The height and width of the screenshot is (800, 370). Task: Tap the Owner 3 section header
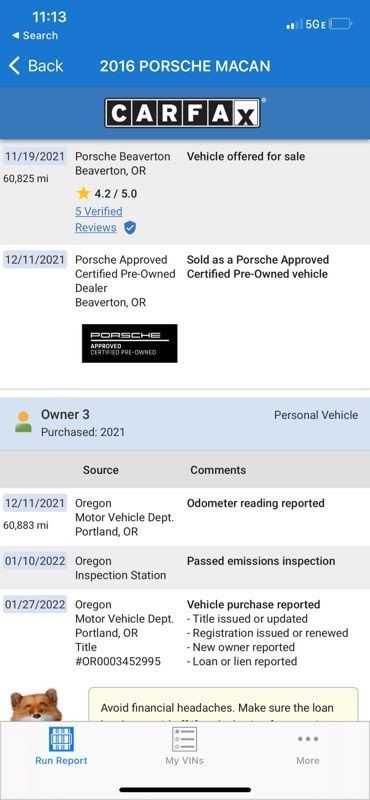[185, 423]
